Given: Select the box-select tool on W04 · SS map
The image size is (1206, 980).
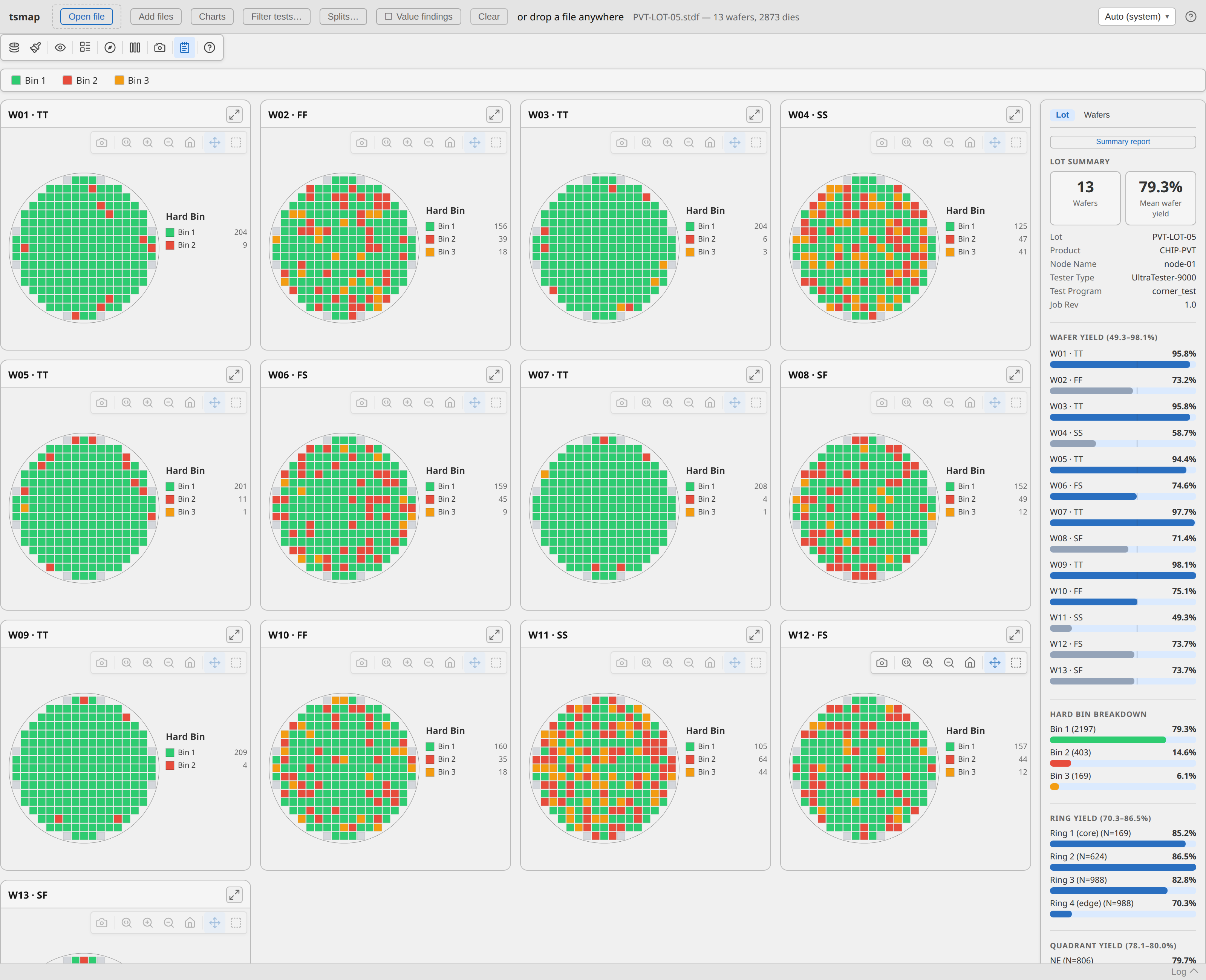Looking at the screenshot, I should [x=1016, y=143].
